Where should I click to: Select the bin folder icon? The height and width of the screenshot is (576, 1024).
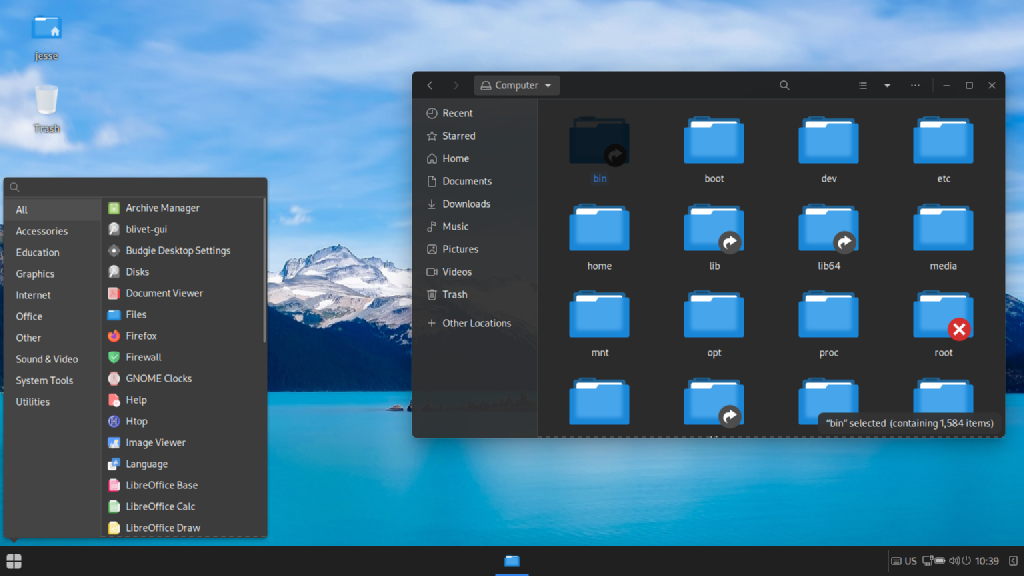click(599, 142)
